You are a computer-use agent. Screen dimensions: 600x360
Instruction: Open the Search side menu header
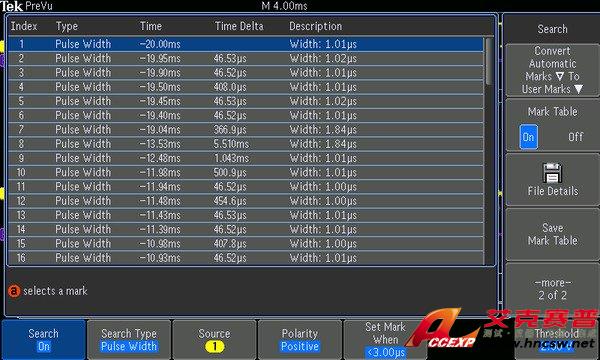pos(552,29)
